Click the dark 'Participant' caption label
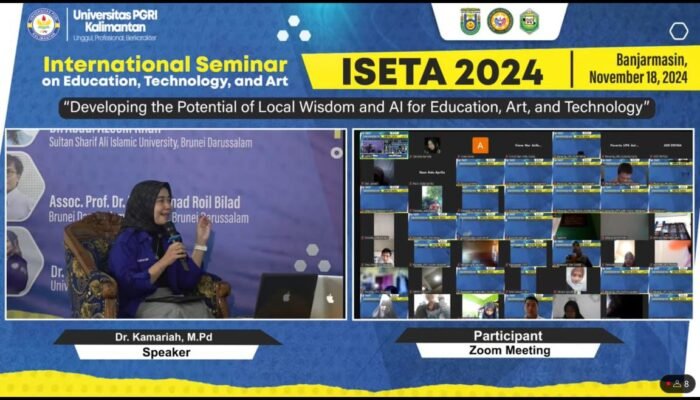Screen dimensions: 700x400 coord(510,336)
